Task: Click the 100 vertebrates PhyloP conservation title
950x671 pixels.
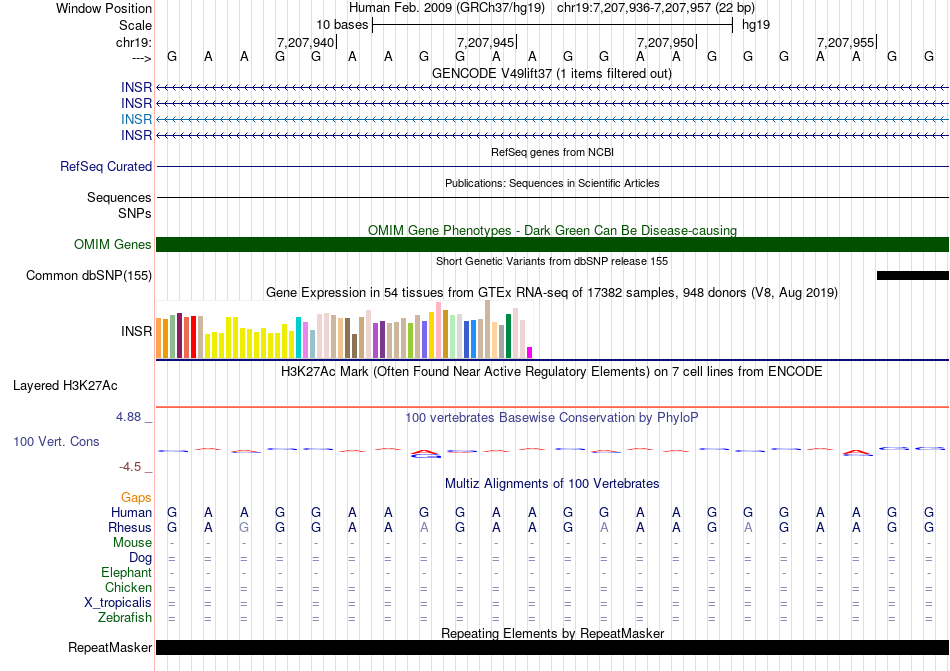Action: pyautogui.click(x=552, y=417)
